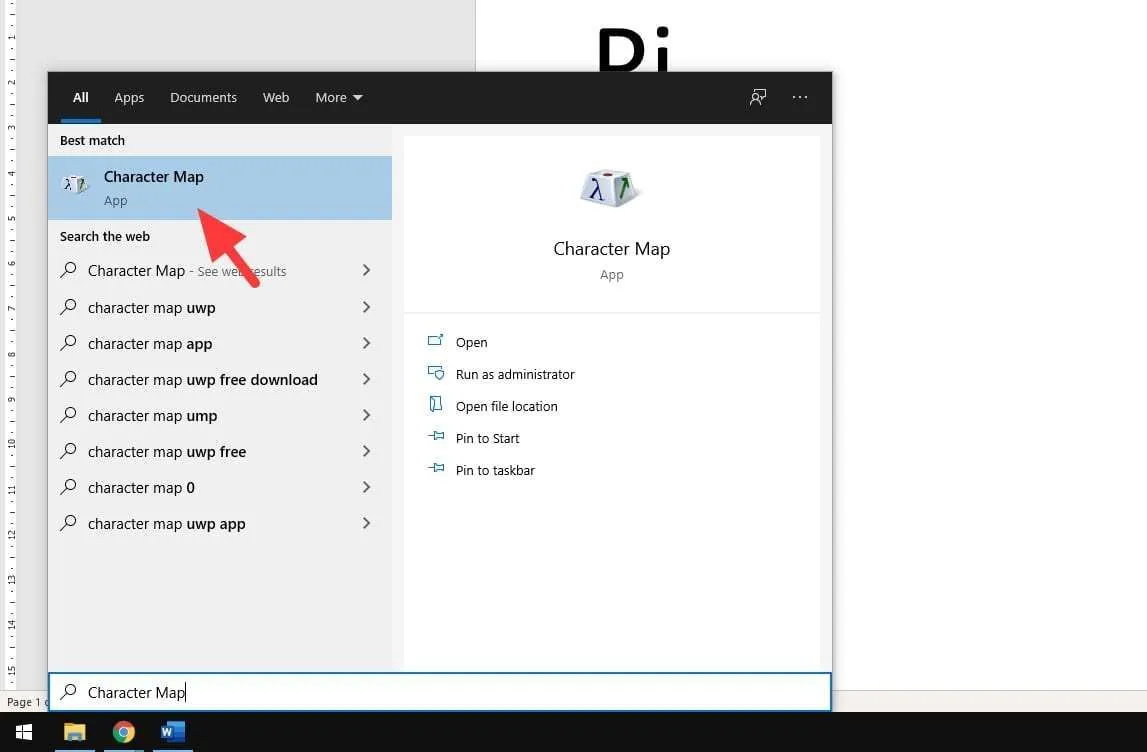
Task: Click Open in the preview pane
Action: [471, 342]
